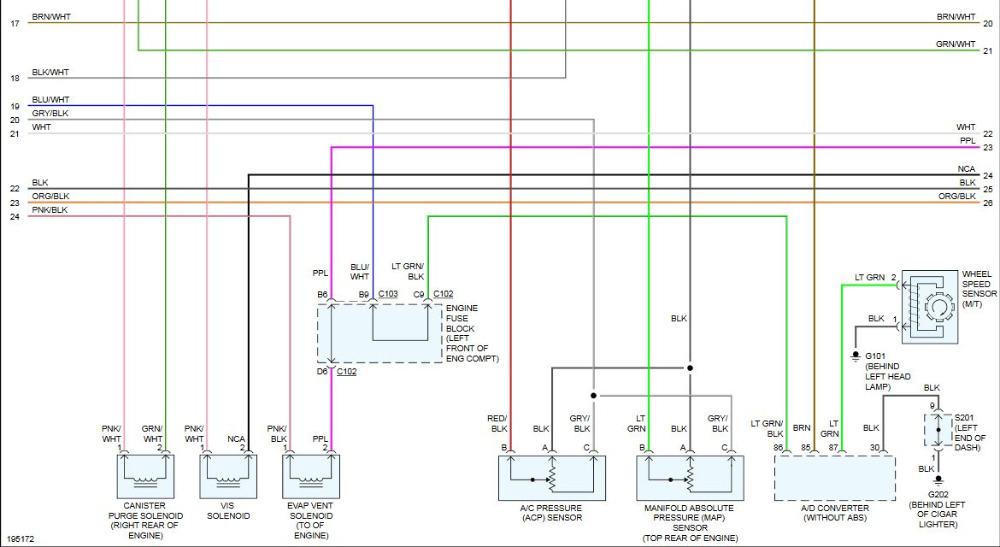Click the A/D Converter dashed box
The image size is (1000, 547).
[x=835, y=478]
